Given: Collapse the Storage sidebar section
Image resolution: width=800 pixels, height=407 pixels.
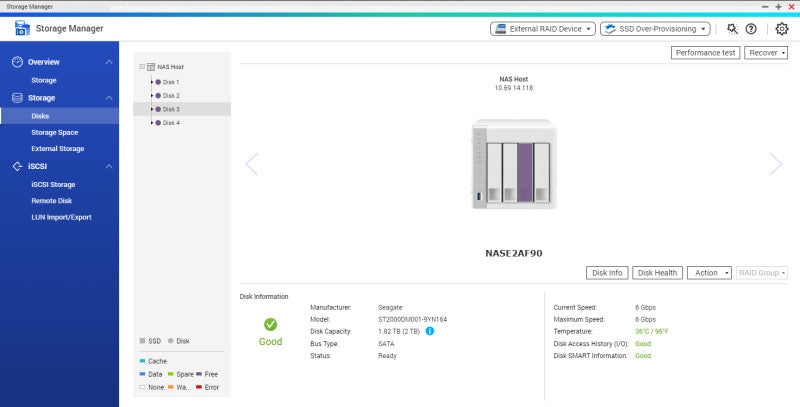Looking at the screenshot, I should tap(109, 98).
